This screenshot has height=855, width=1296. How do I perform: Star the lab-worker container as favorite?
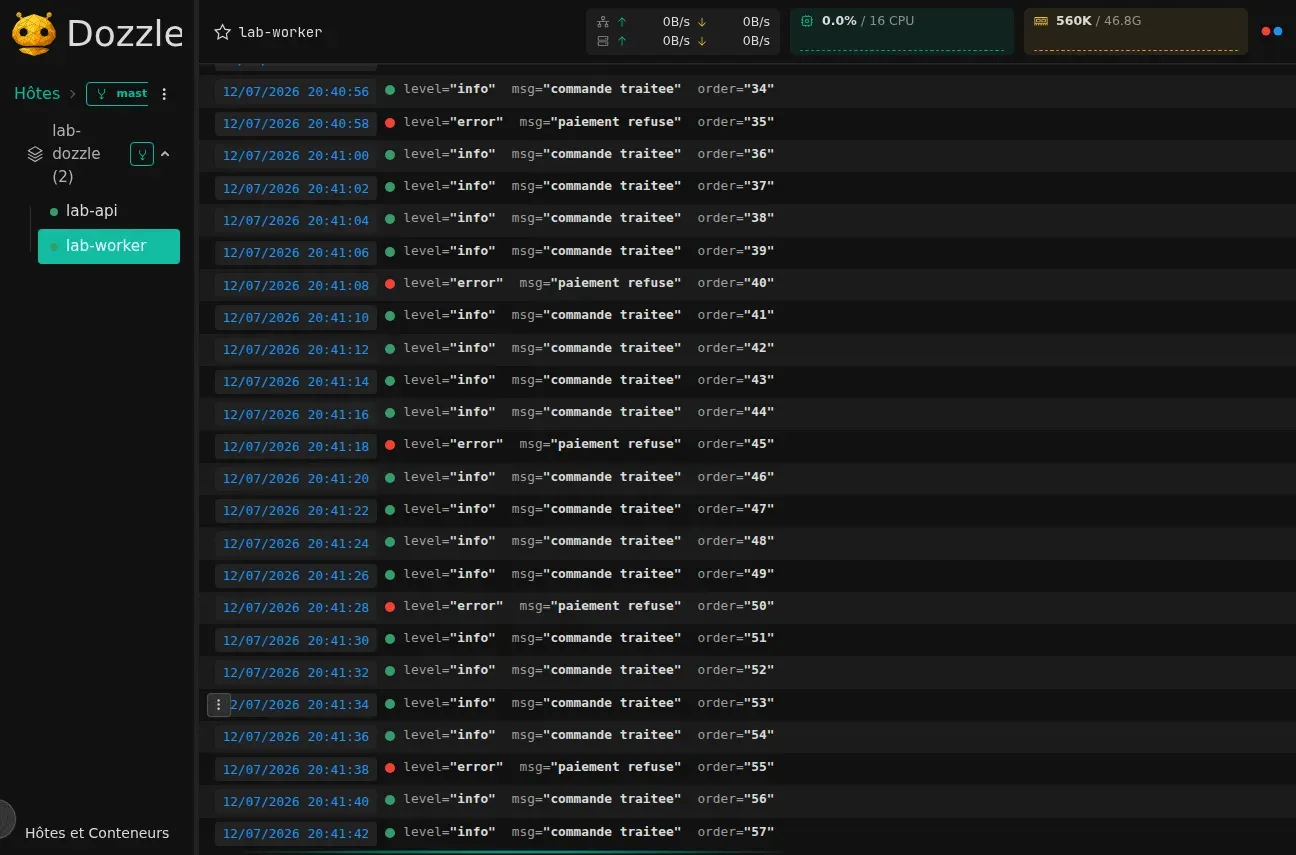[x=222, y=32]
